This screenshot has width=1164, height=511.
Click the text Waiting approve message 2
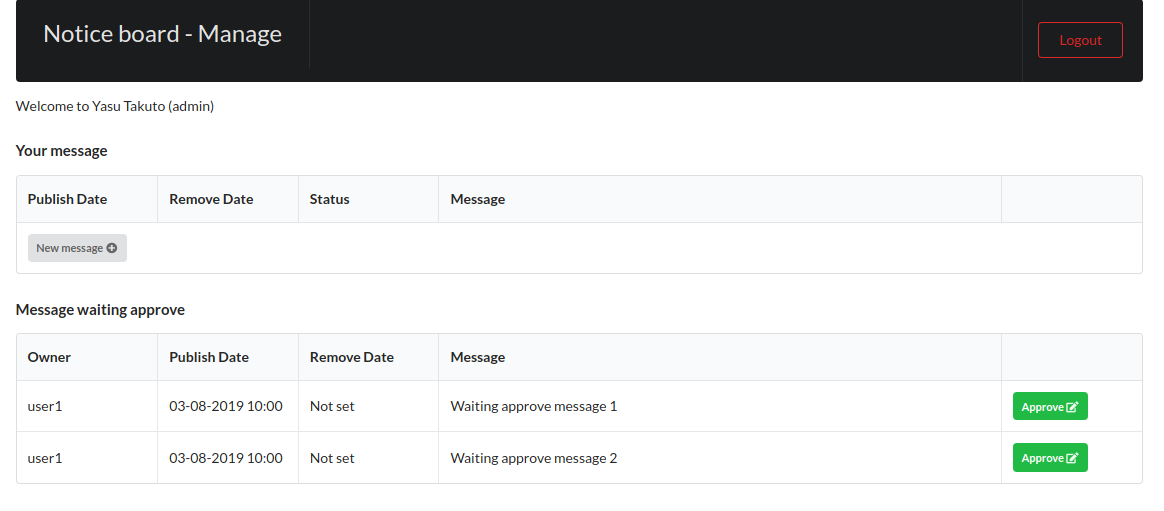point(534,458)
